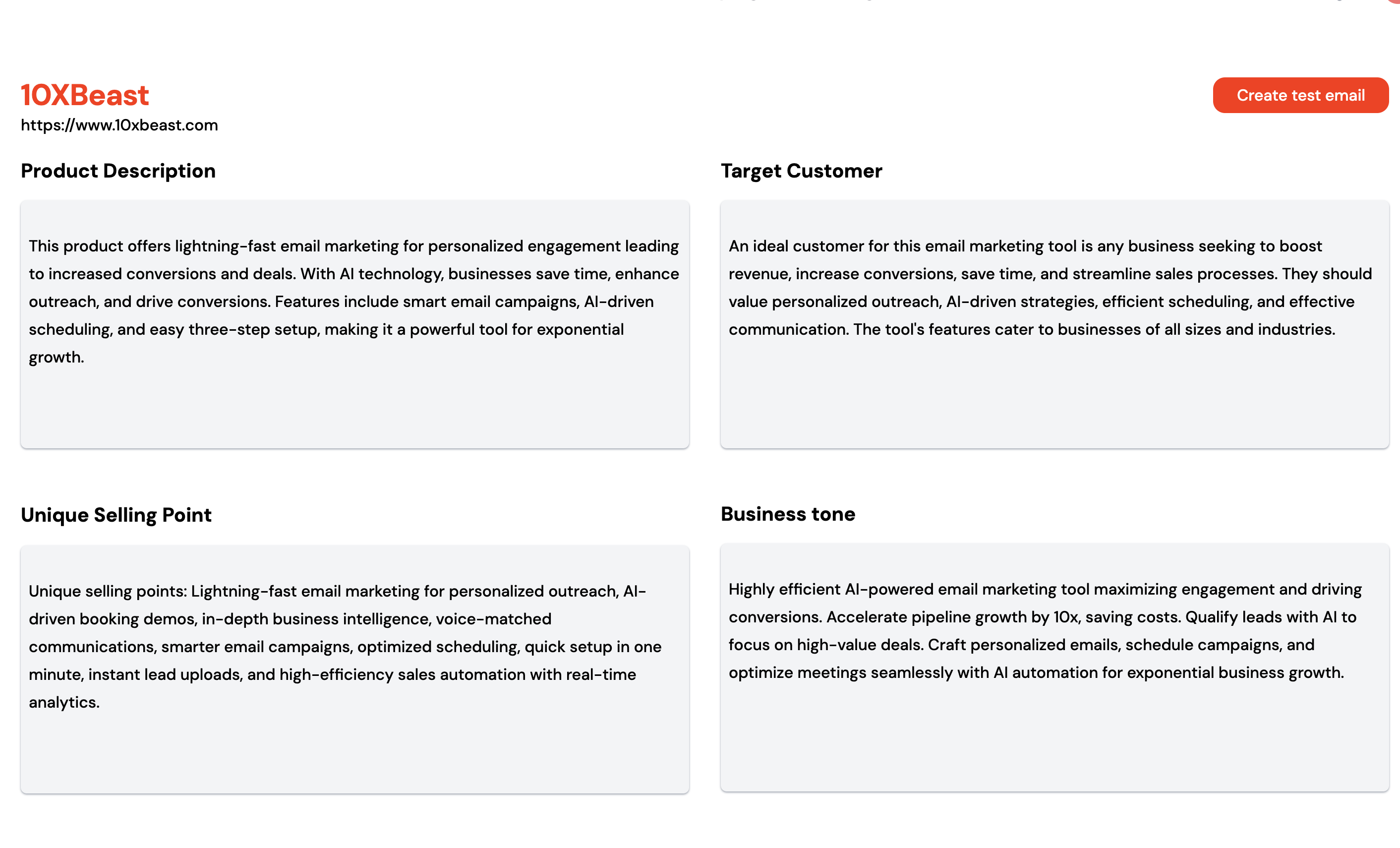Open the https://www.10xbeast.com link

pyautogui.click(x=119, y=125)
